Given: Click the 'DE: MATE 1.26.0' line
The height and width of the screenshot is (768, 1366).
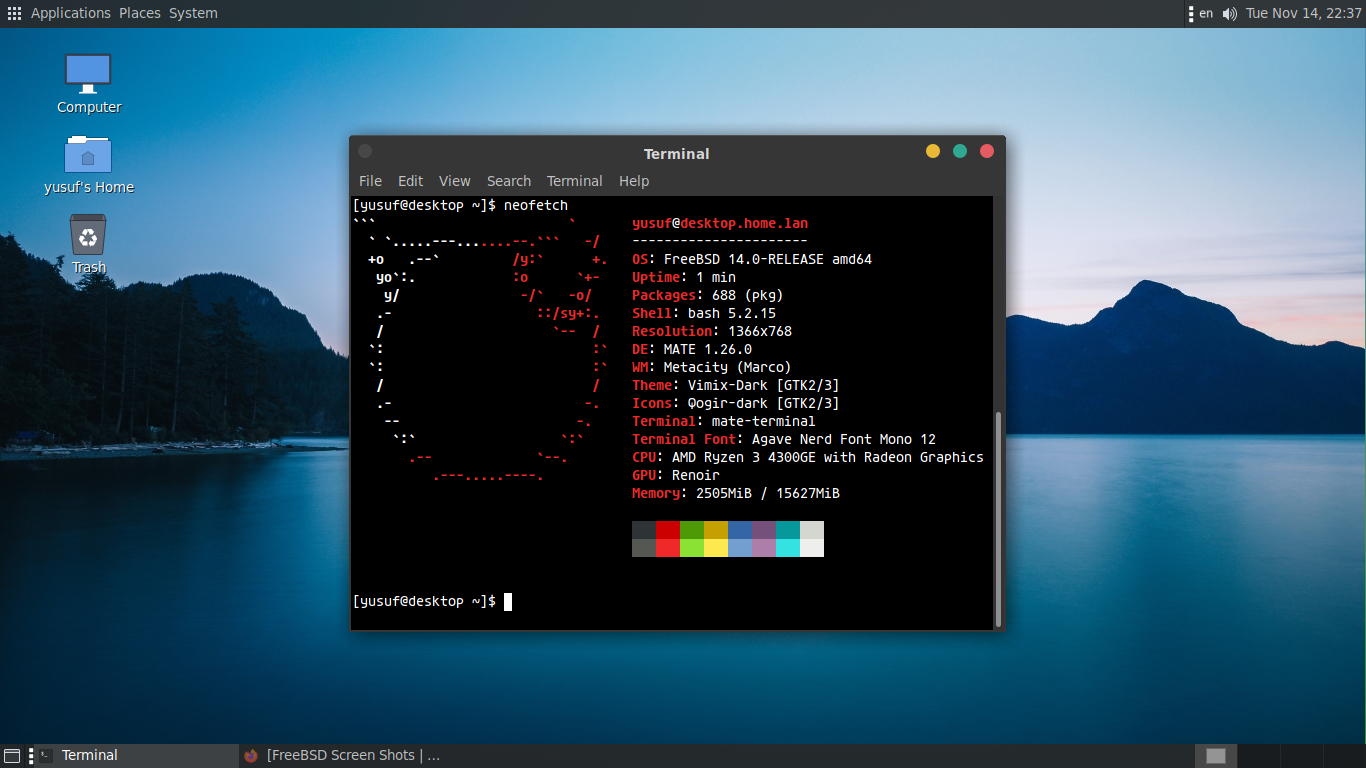Looking at the screenshot, I should tap(692, 349).
